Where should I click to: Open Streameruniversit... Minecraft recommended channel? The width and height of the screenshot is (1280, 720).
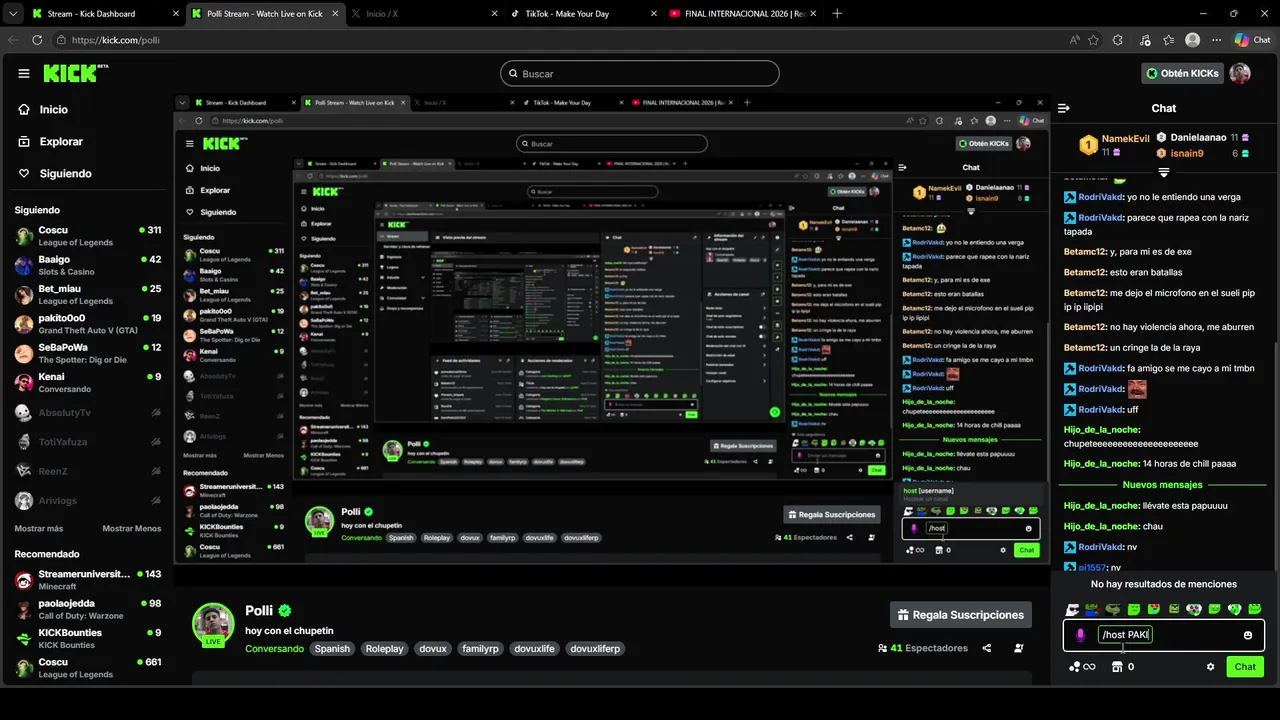[x=88, y=580]
